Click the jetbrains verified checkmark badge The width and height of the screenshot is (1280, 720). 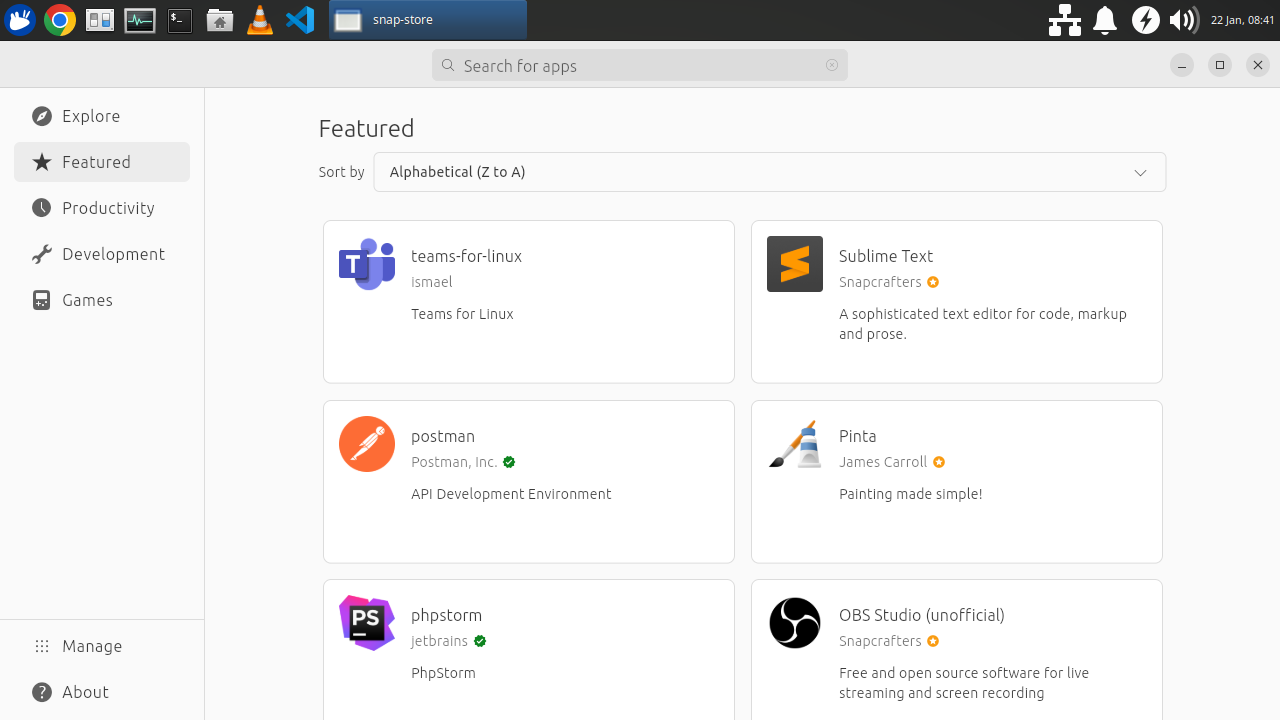tap(480, 641)
